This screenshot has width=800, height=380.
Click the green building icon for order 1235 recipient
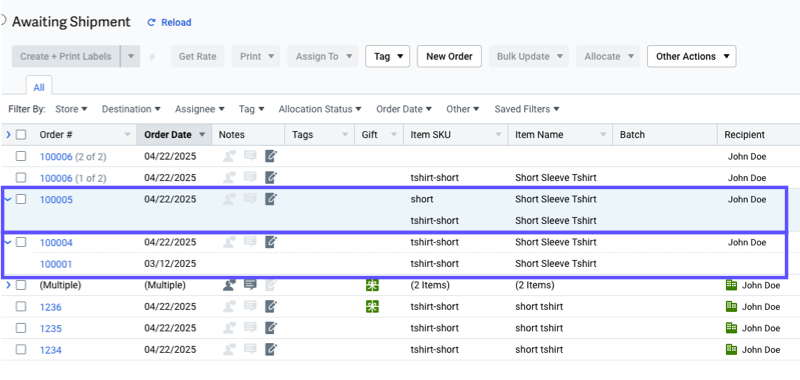[731, 328]
